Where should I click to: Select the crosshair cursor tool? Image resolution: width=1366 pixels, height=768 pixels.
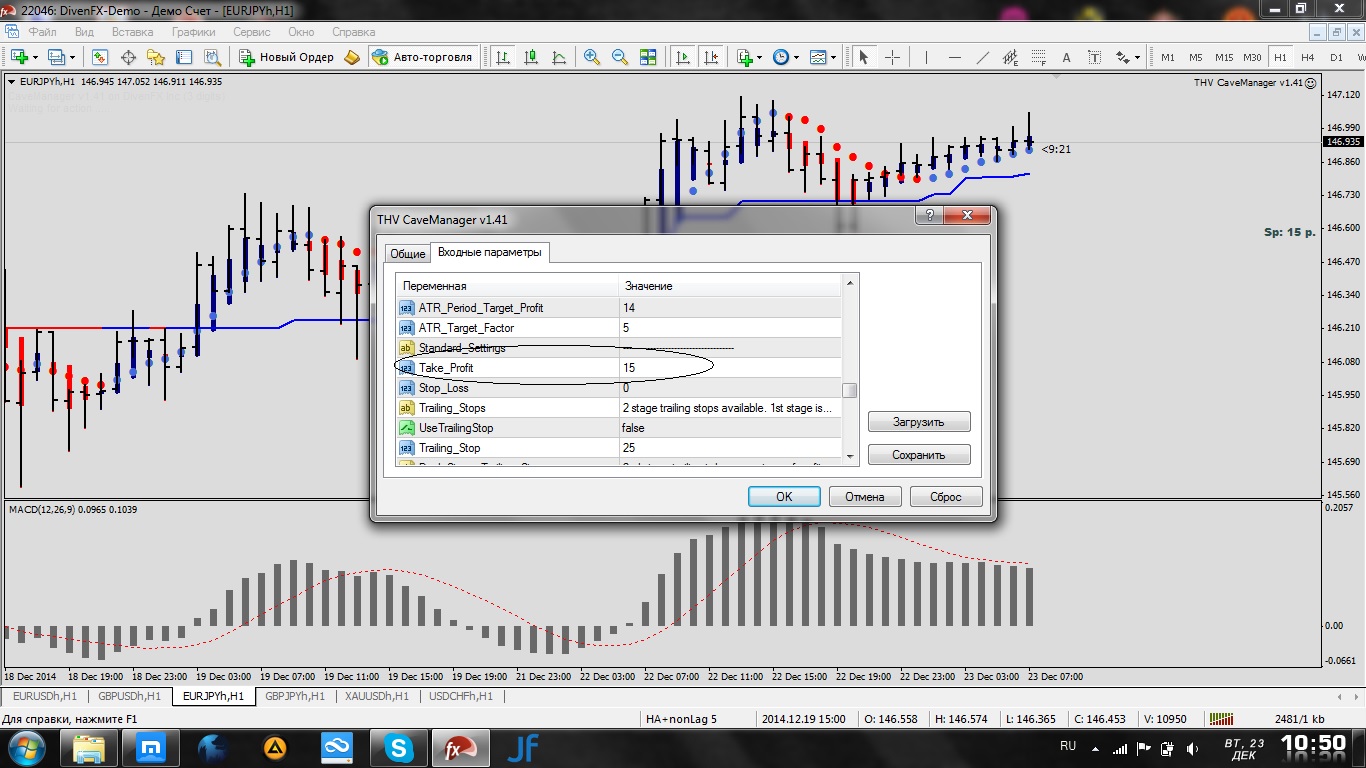[x=892, y=57]
